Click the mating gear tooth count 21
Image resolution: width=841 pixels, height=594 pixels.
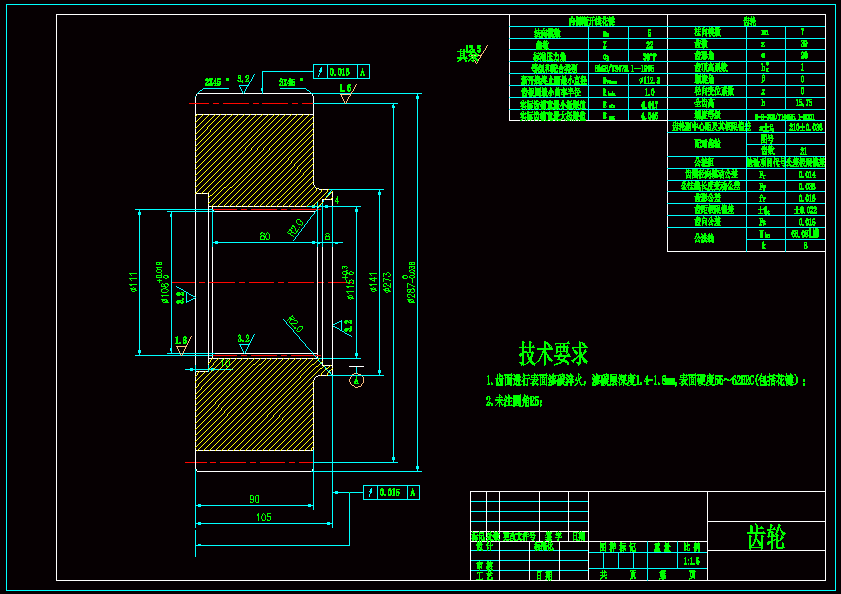(803, 151)
